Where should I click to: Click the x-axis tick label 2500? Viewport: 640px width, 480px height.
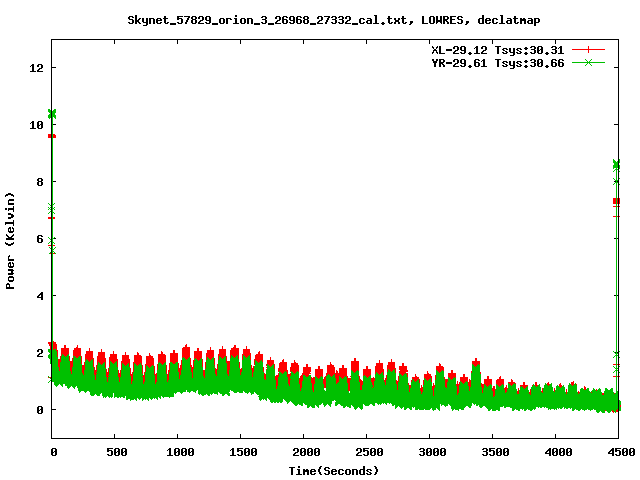(x=369, y=452)
